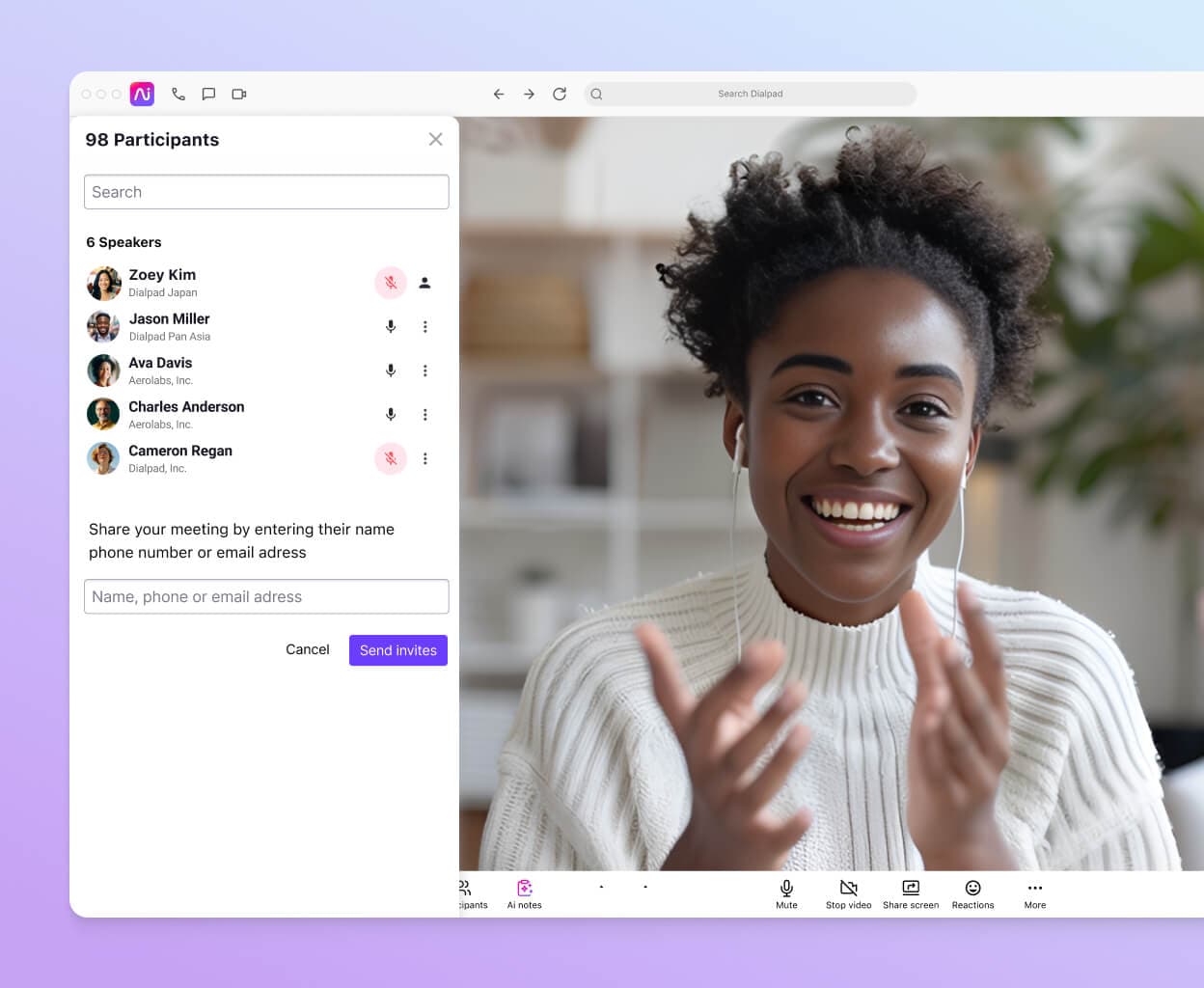Viewport: 1204px width, 988px height.
Task: Expand the small caret next to Ai notes
Action: (601, 887)
